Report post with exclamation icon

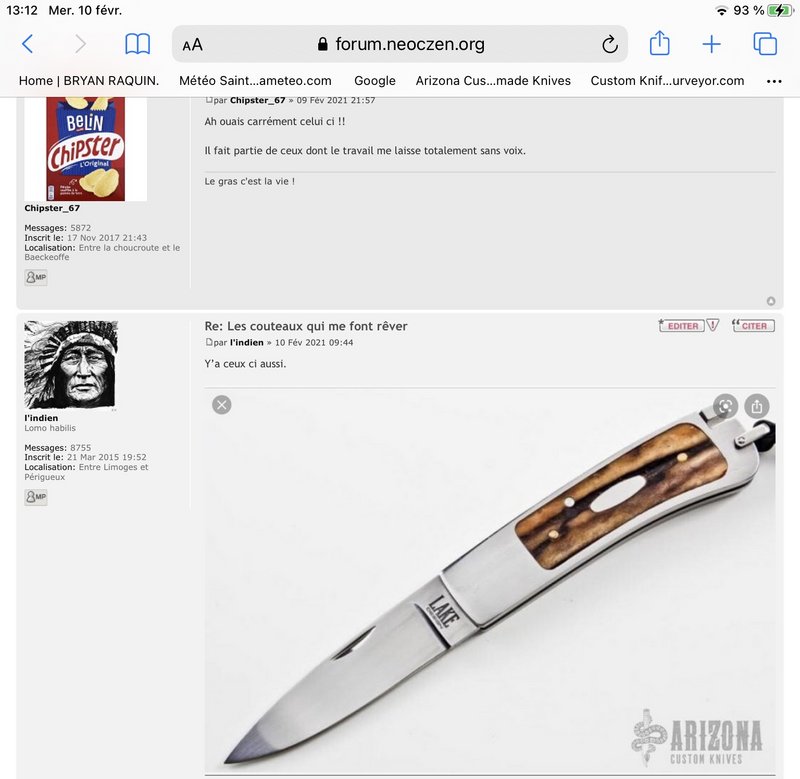[x=713, y=325]
